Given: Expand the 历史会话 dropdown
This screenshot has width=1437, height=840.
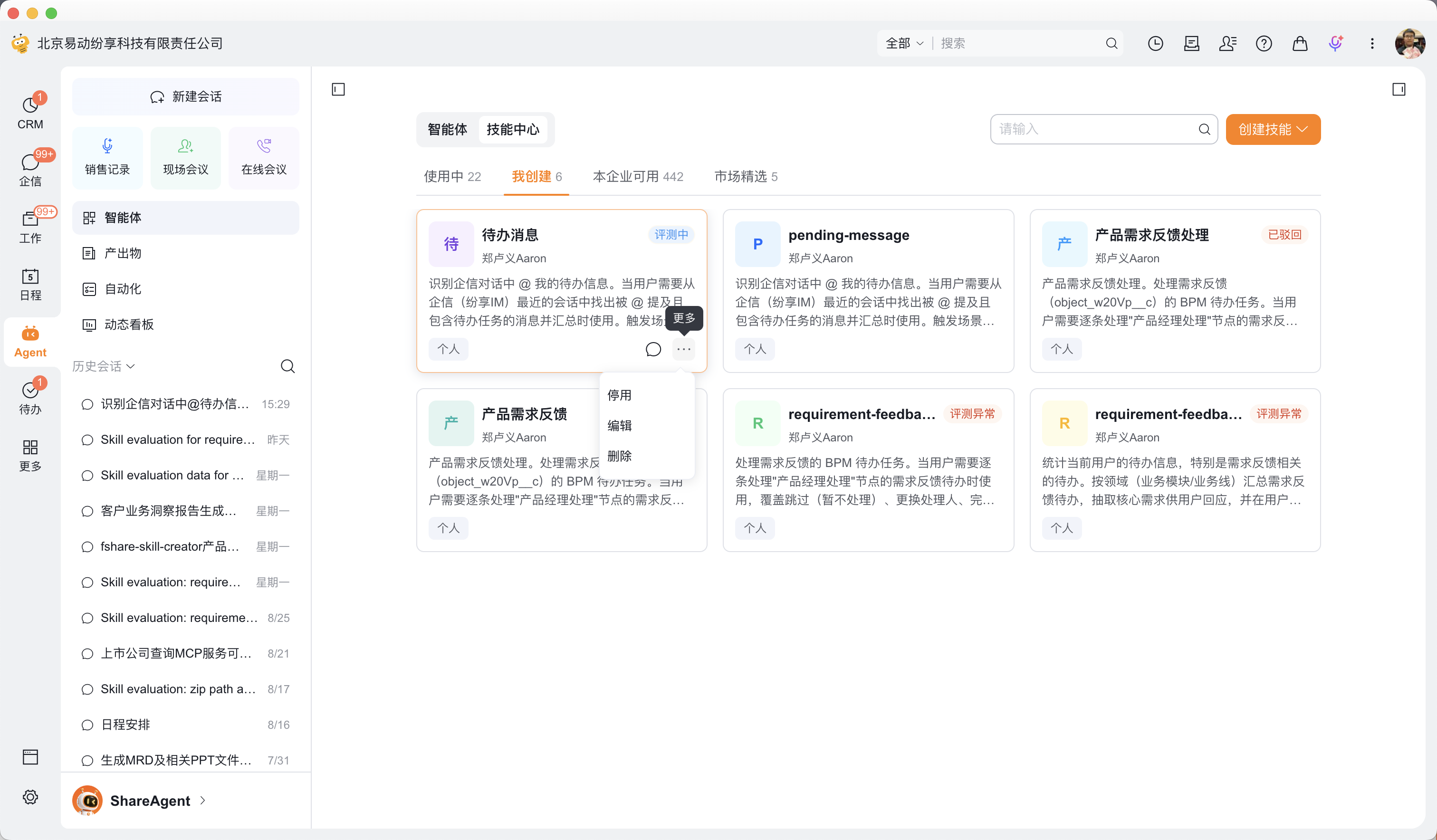Looking at the screenshot, I should click(103, 366).
